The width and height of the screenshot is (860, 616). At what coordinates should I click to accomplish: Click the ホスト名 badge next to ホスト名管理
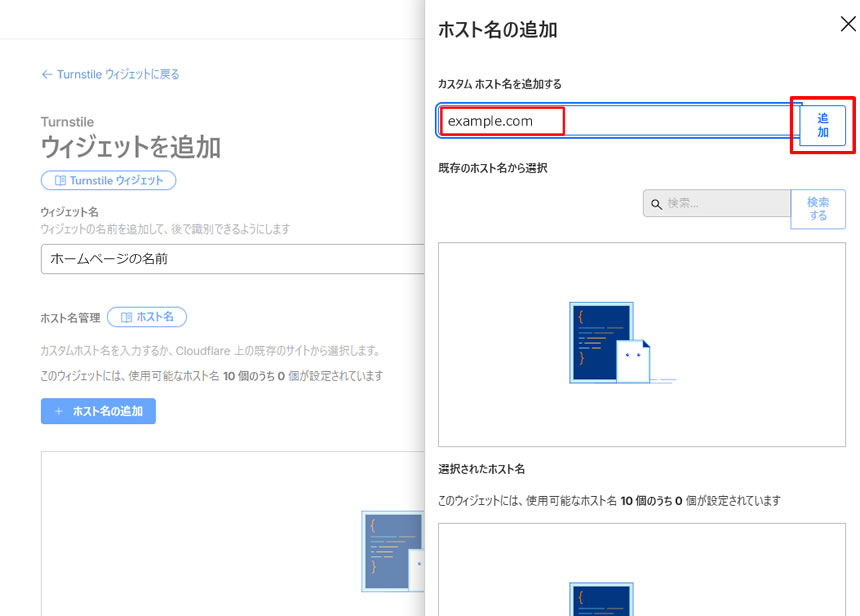tap(146, 316)
